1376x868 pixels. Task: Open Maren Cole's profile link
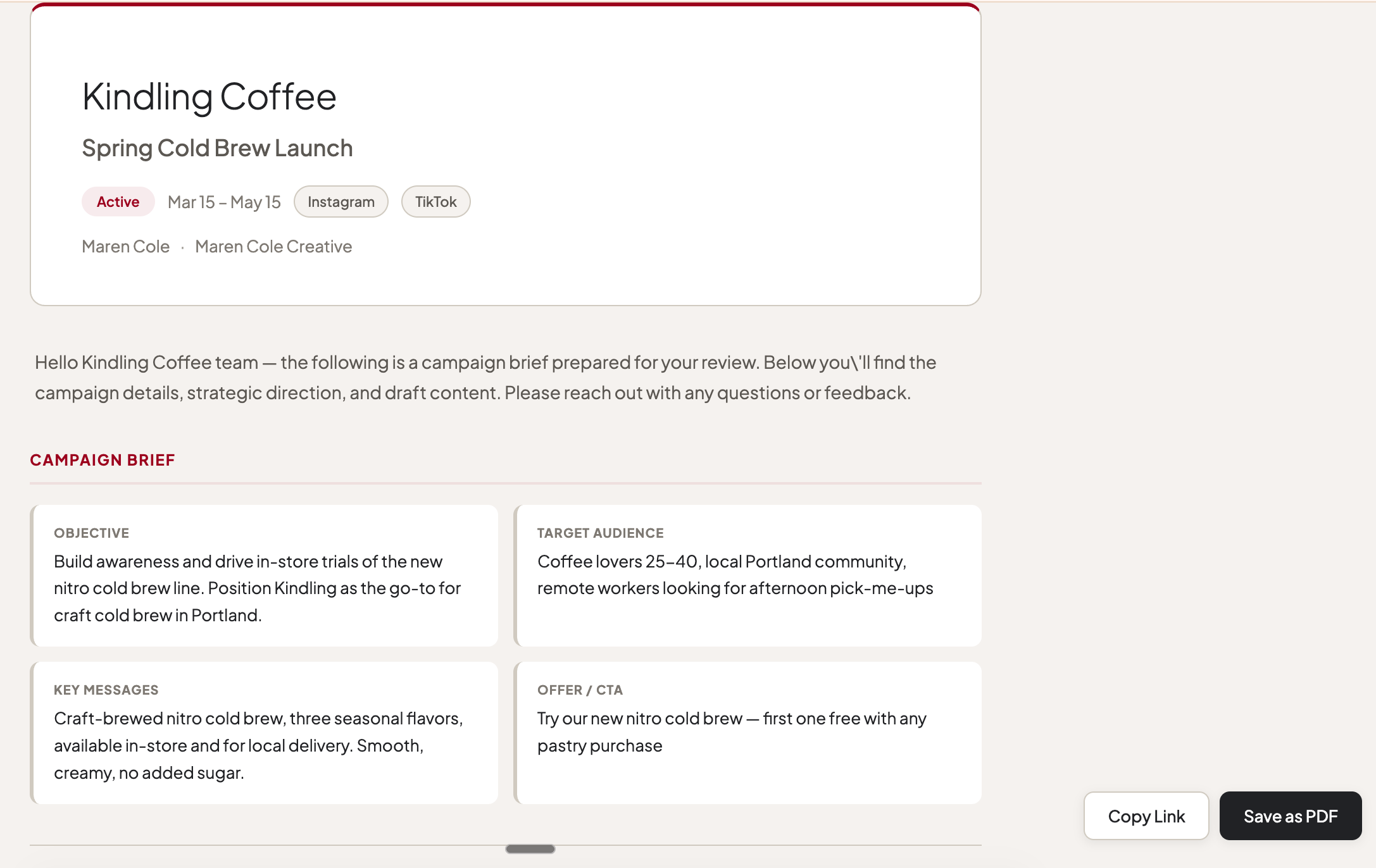coord(125,246)
